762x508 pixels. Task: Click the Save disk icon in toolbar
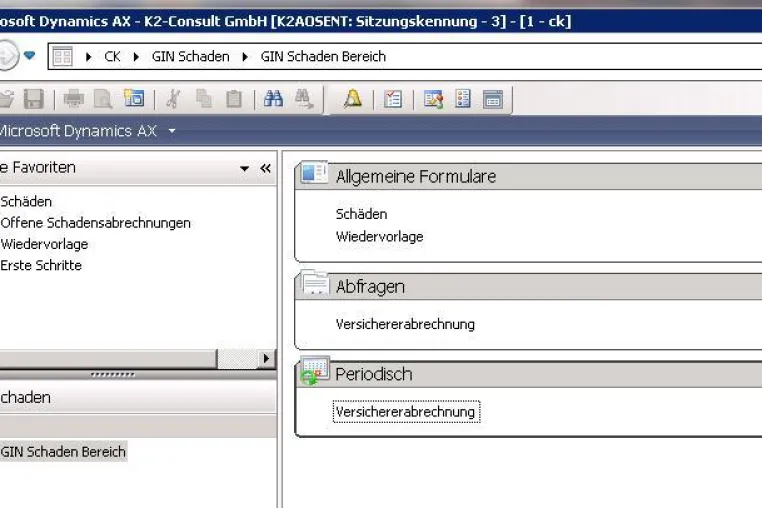pyautogui.click(x=34, y=99)
